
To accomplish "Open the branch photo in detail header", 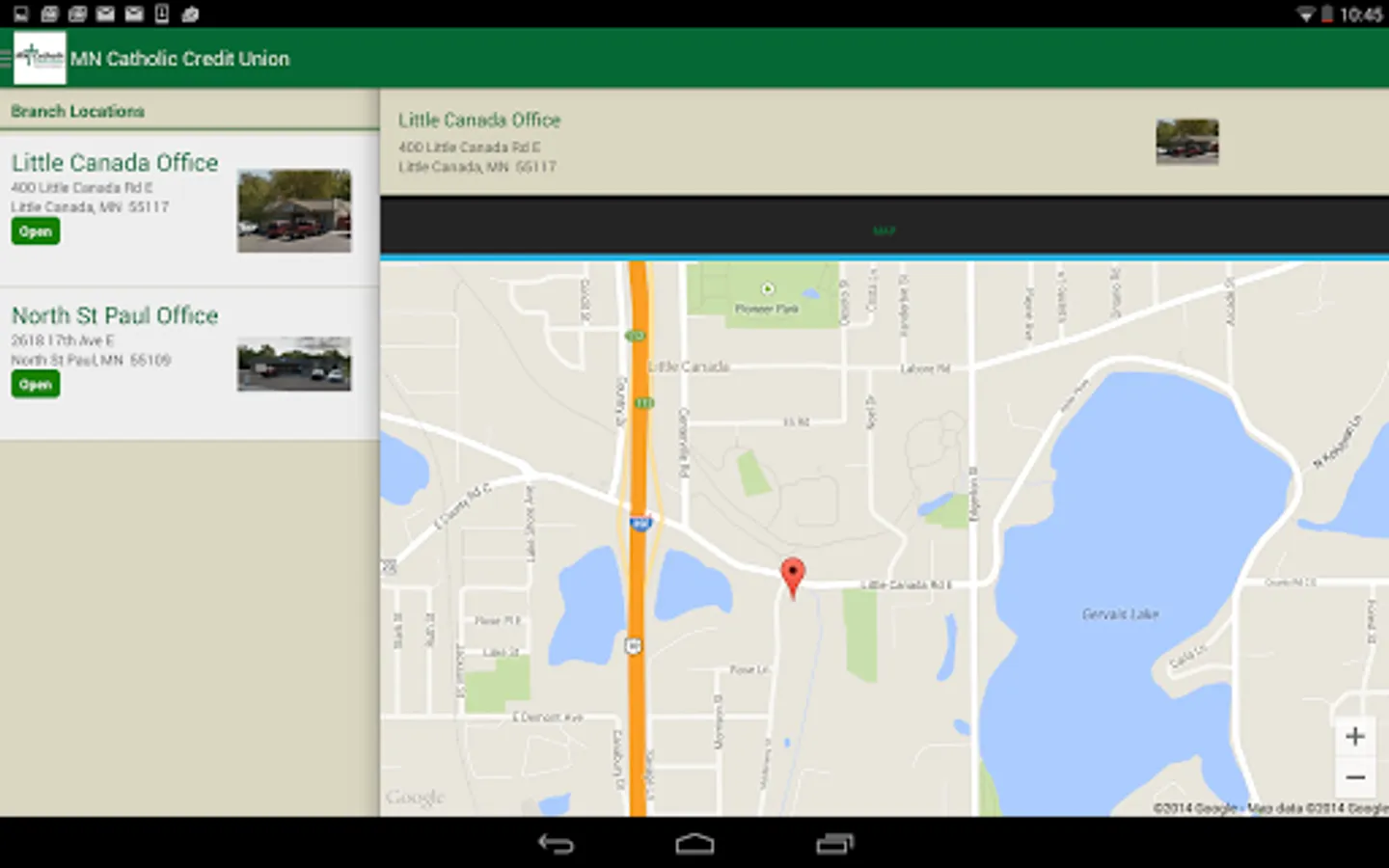I will click(x=1187, y=142).
